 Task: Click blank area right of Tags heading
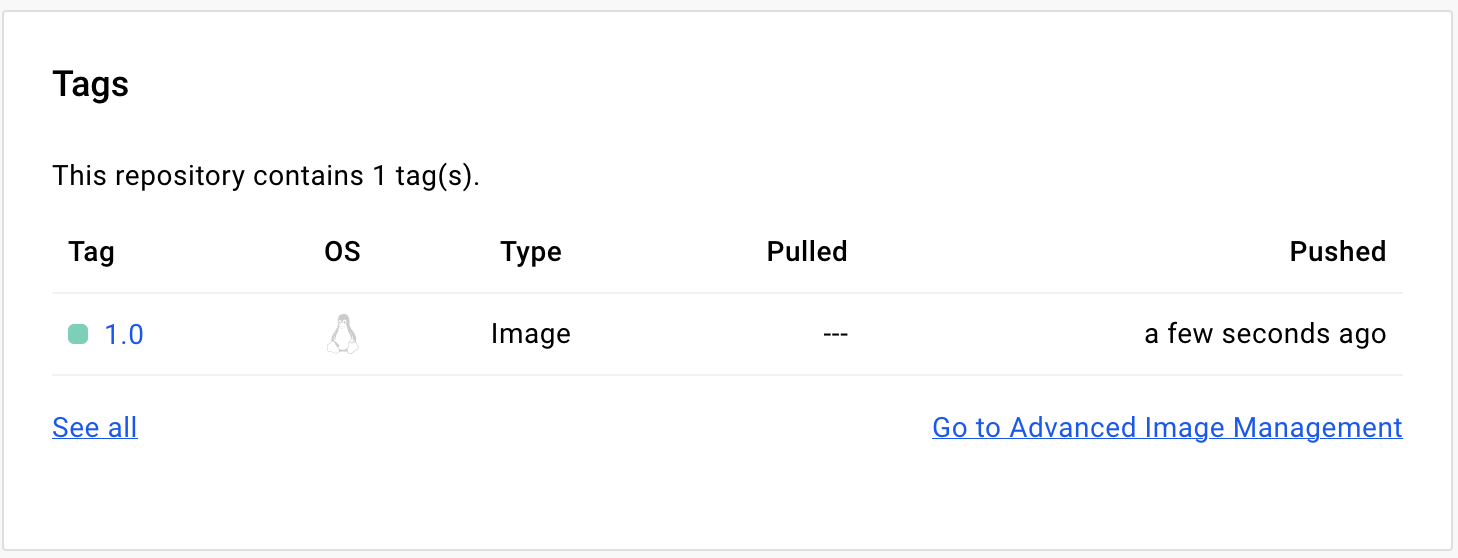coord(700,84)
